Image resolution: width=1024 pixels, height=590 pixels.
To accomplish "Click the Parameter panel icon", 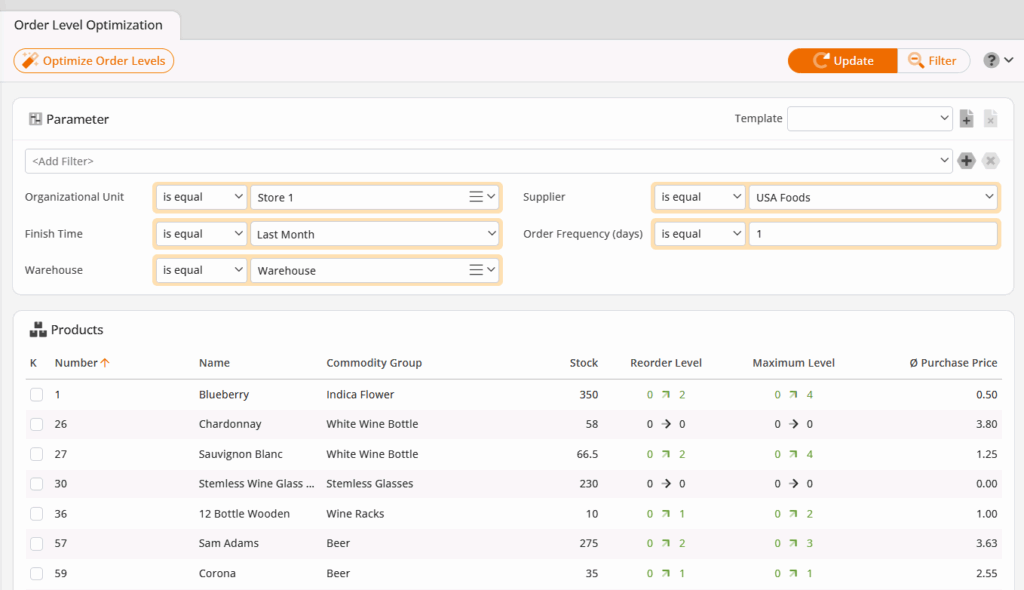I will [35, 119].
